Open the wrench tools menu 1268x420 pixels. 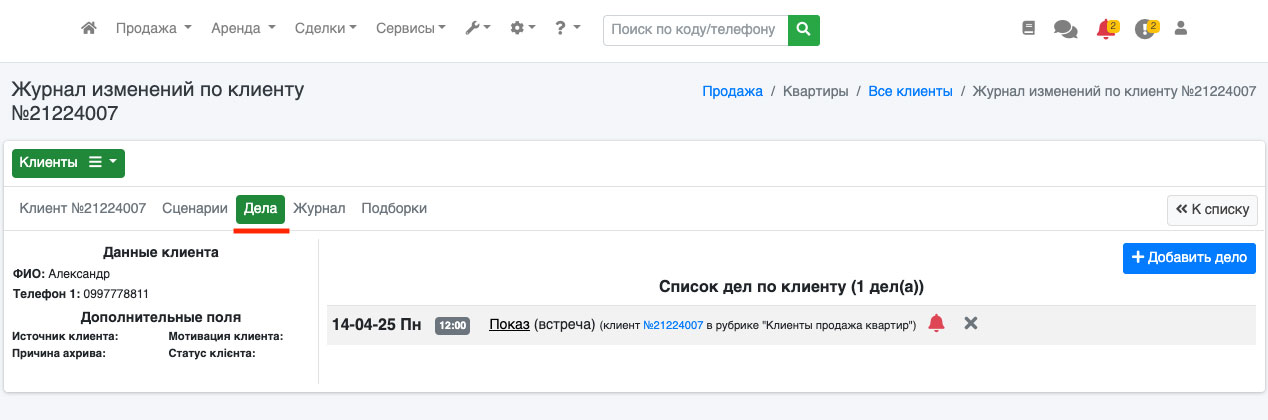477,29
